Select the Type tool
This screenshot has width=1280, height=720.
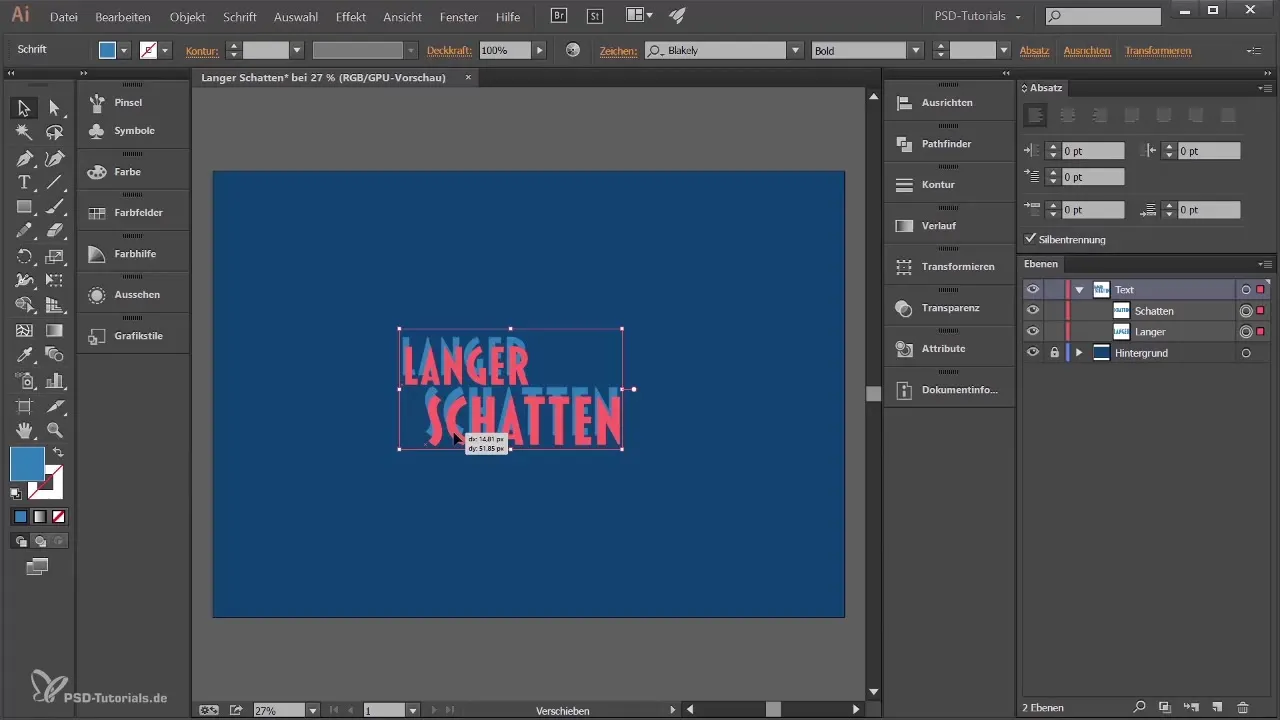tap(24, 182)
